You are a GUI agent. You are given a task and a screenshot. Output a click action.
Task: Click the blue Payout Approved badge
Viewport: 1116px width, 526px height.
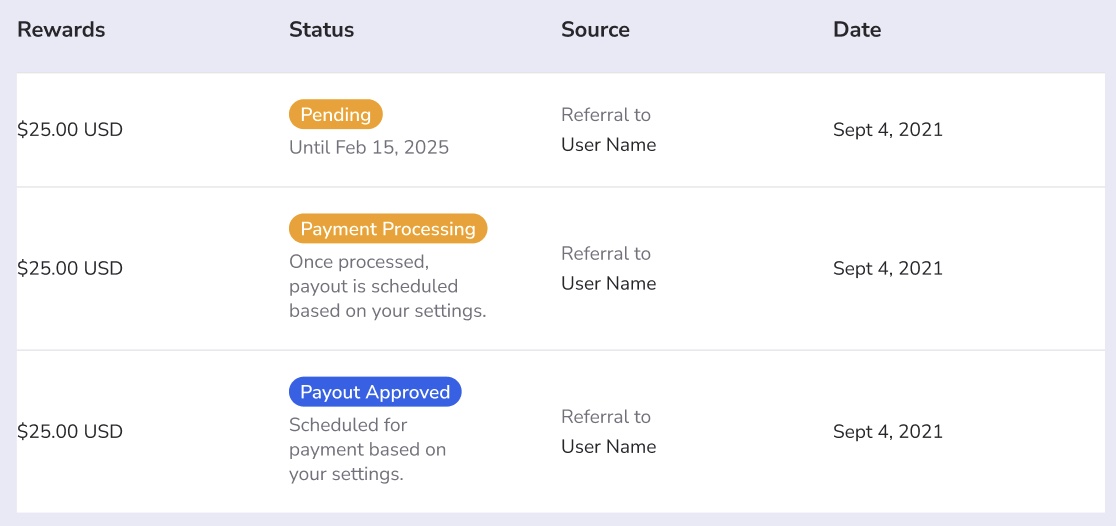click(x=375, y=392)
